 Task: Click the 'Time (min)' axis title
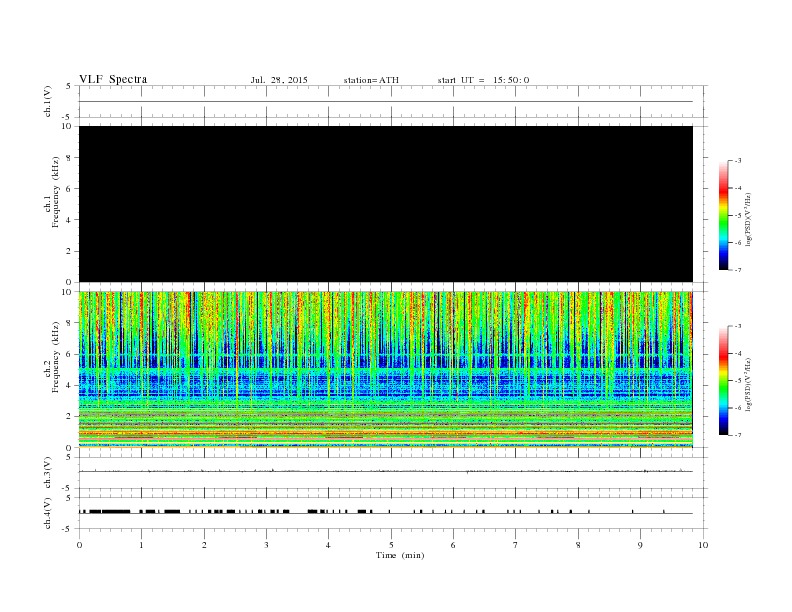click(x=400, y=555)
